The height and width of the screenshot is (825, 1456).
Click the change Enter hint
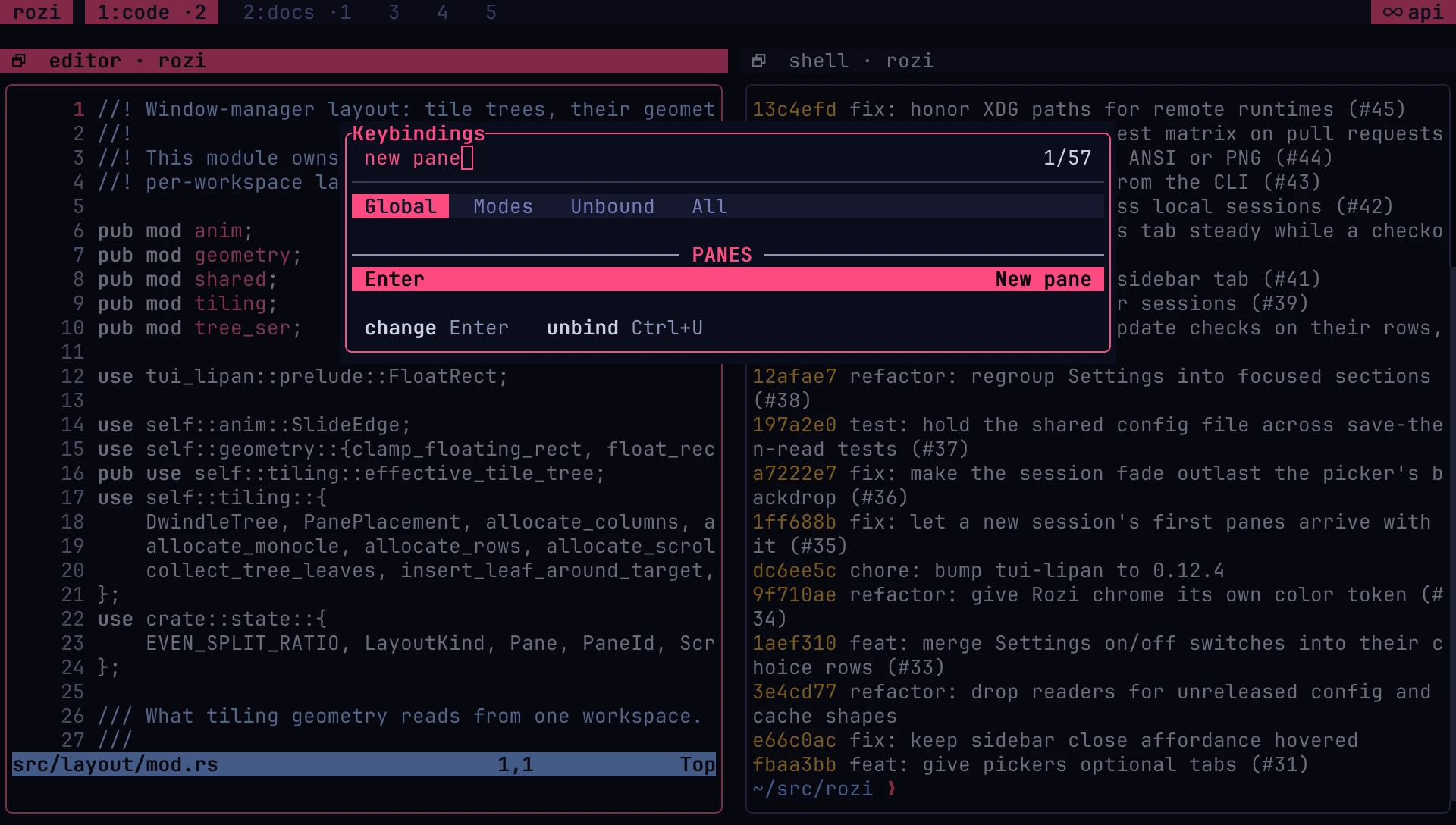(436, 328)
